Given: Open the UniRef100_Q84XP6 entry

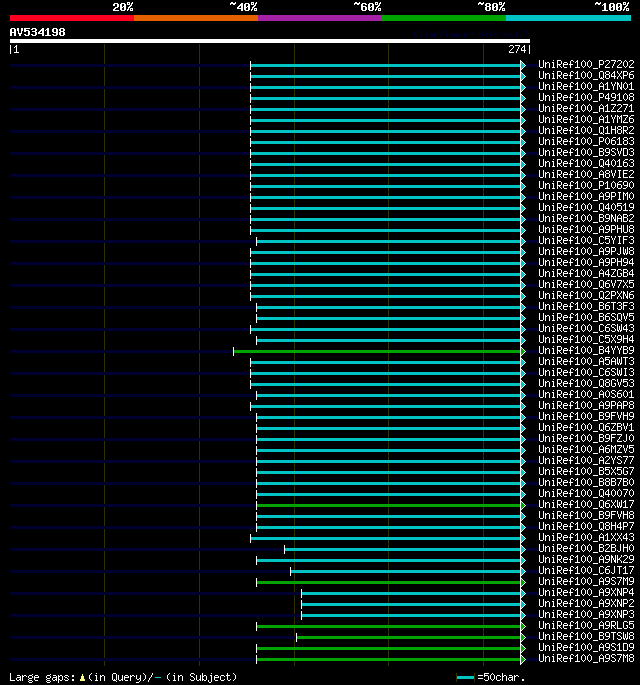Looking at the screenshot, I should pyautogui.click(x=586, y=75).
